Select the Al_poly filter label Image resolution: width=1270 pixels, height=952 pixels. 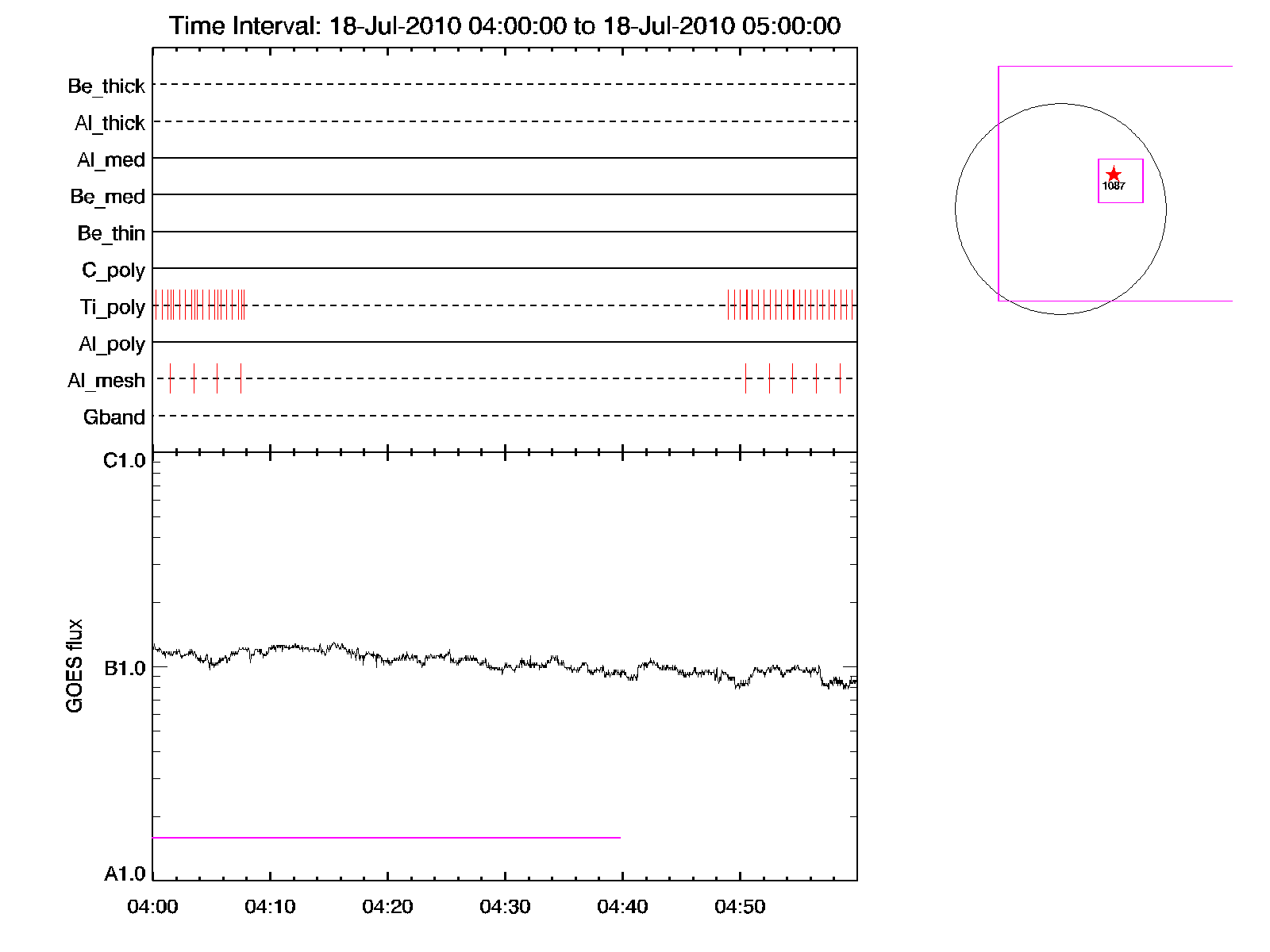point(112,344)
